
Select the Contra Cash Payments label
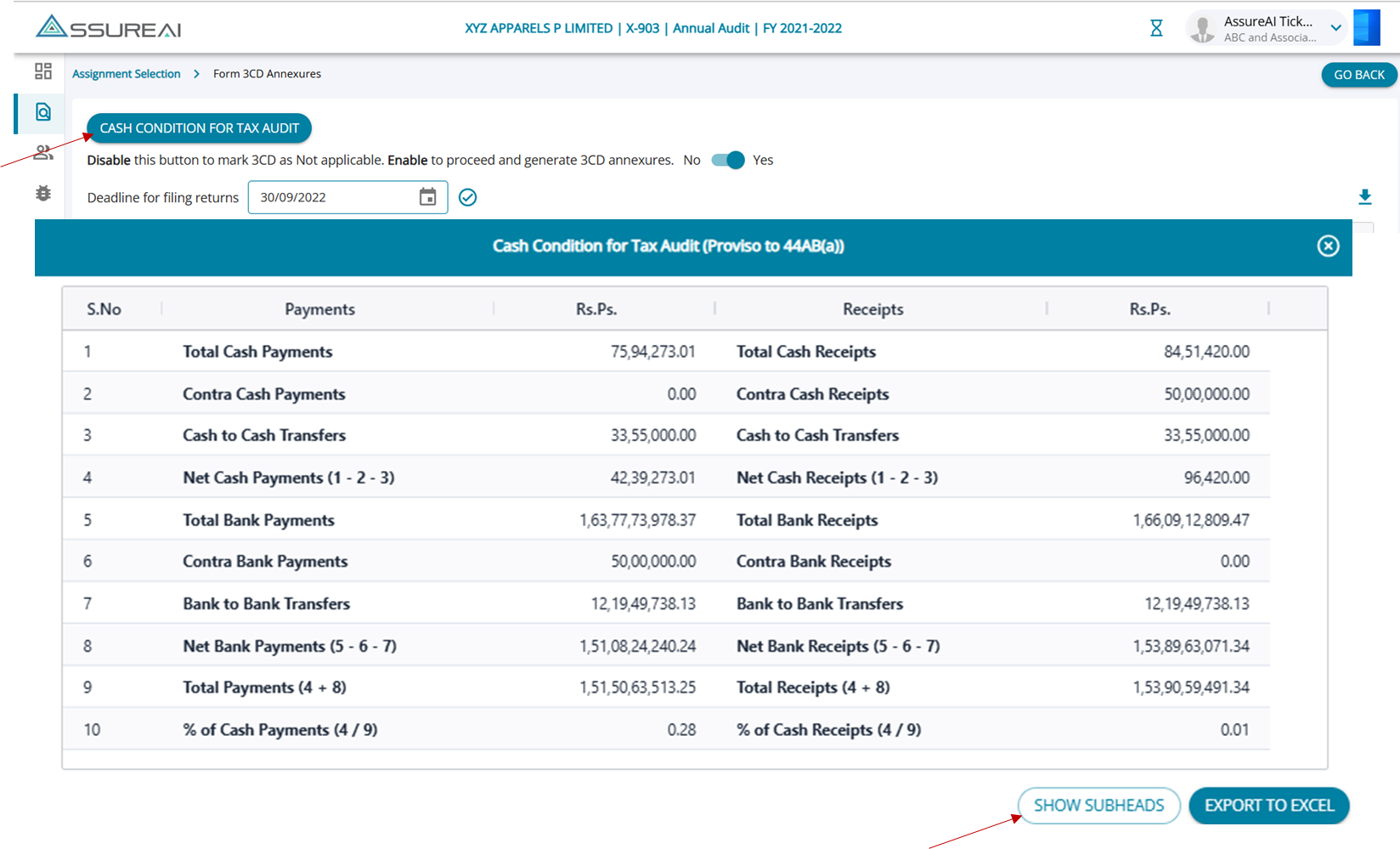[x=264, y=394]
